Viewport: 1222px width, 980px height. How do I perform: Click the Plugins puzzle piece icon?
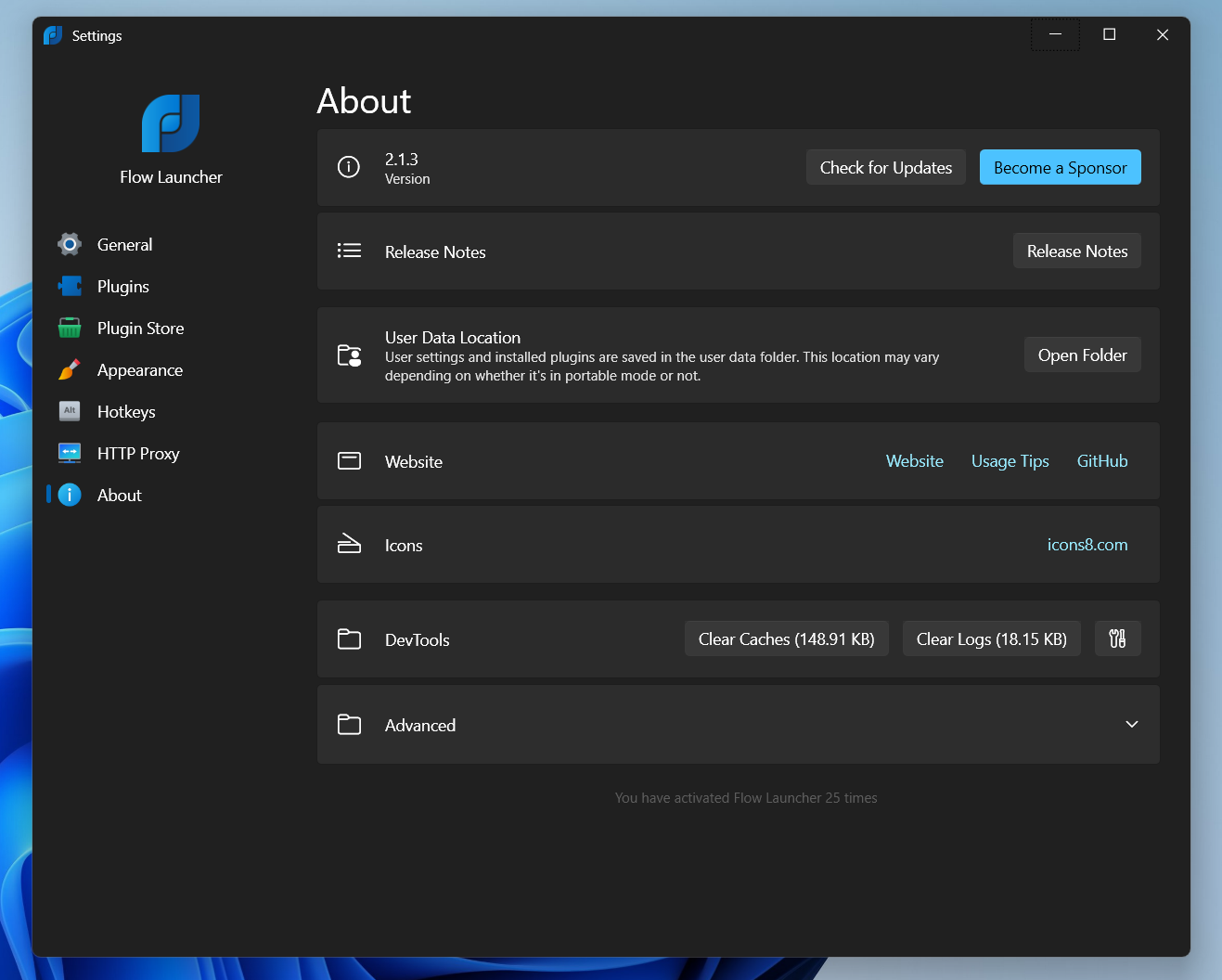pyautogui.click(x=70, y=287)
